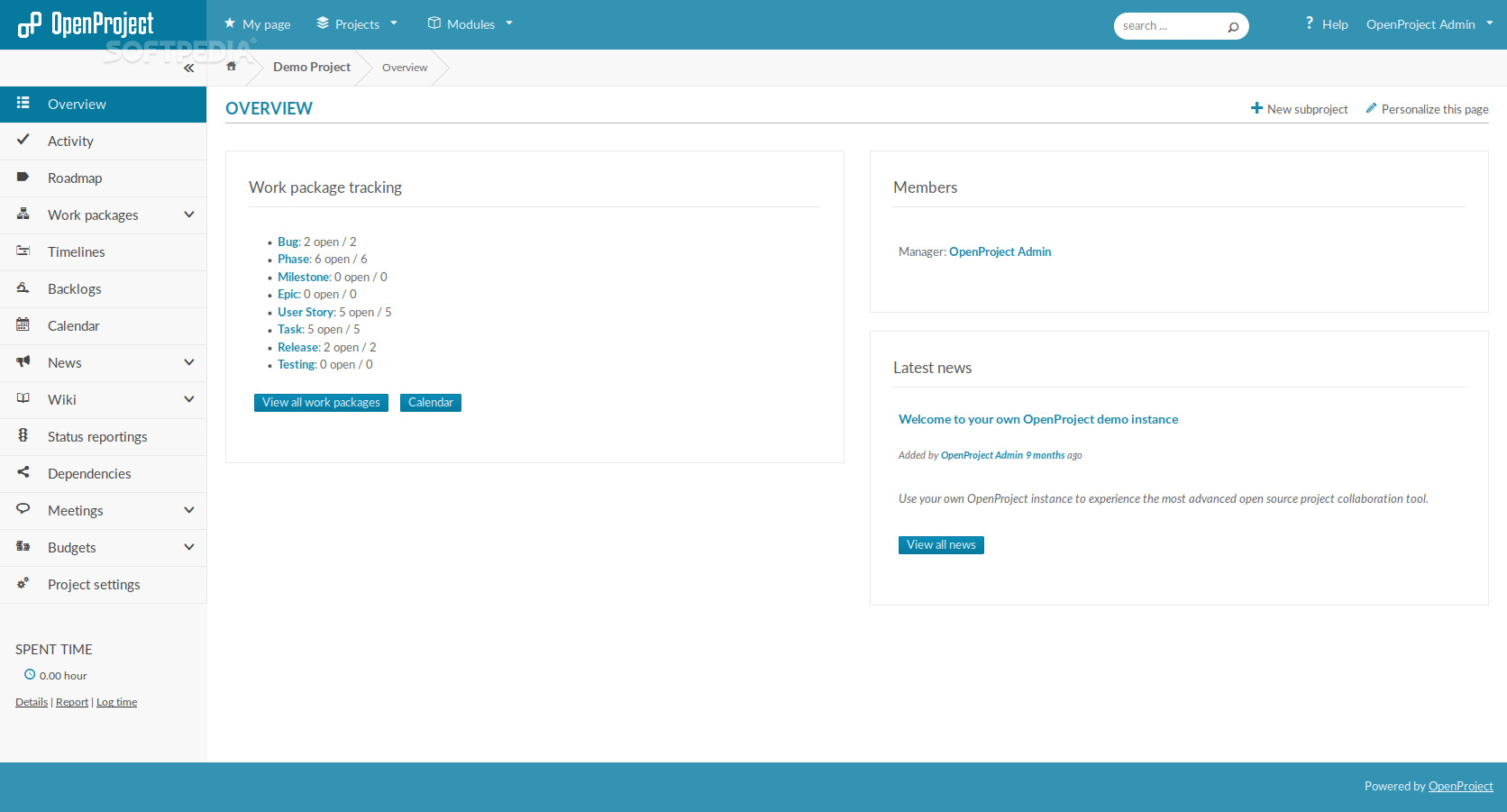
Task: Click the Dependencies share icon
Action: [x=23, y=473]
